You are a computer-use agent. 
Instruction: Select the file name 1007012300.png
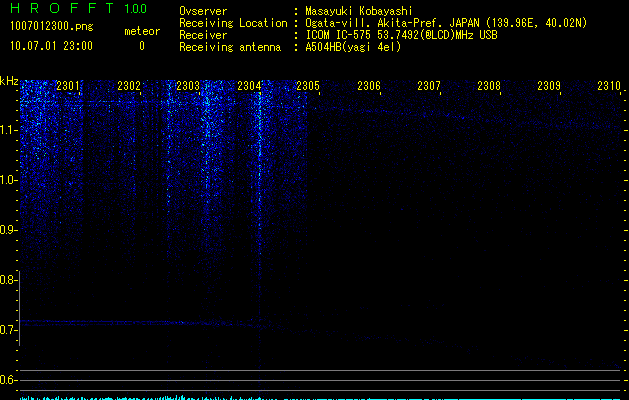click(x=52, y=27)
